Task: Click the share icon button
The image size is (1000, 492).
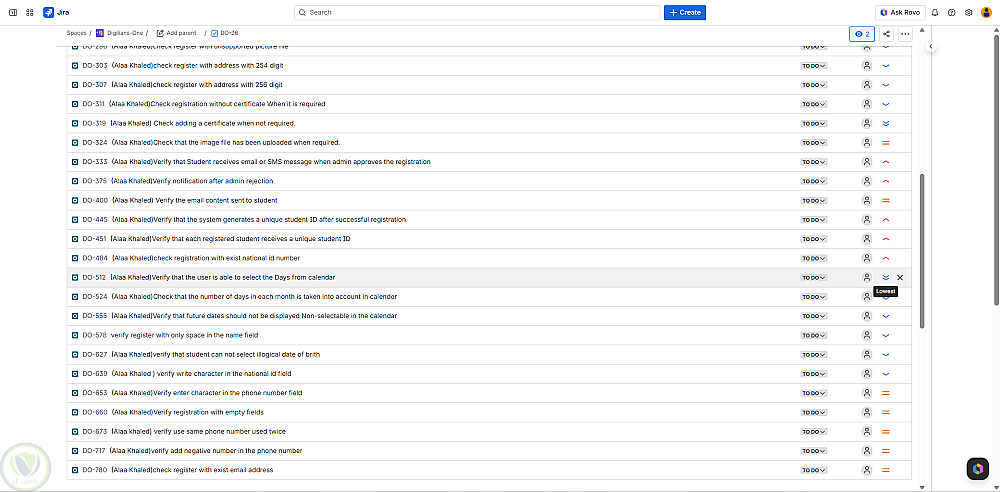Action: point(887,34)
